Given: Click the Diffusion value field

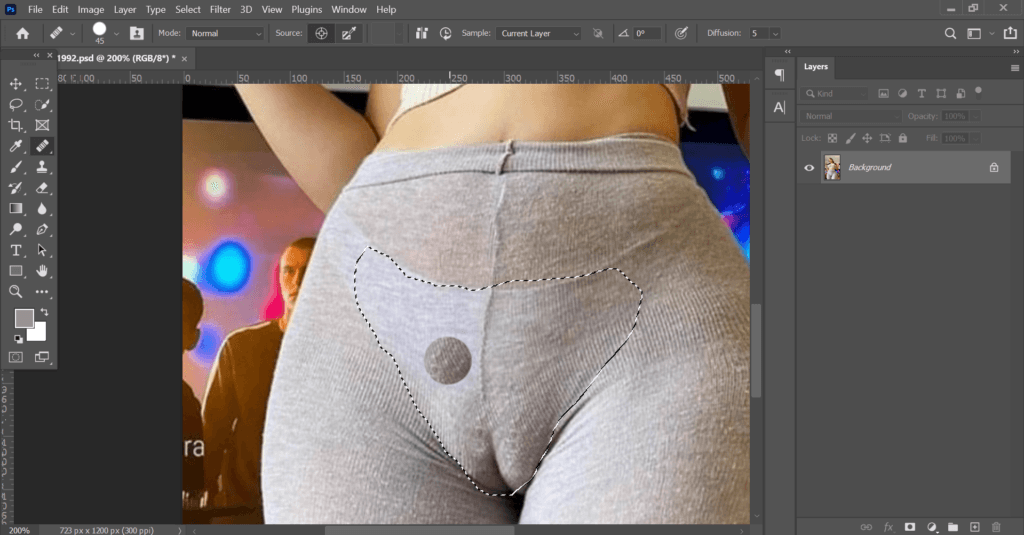Looking at the screenshot, I should pos(756,33).
